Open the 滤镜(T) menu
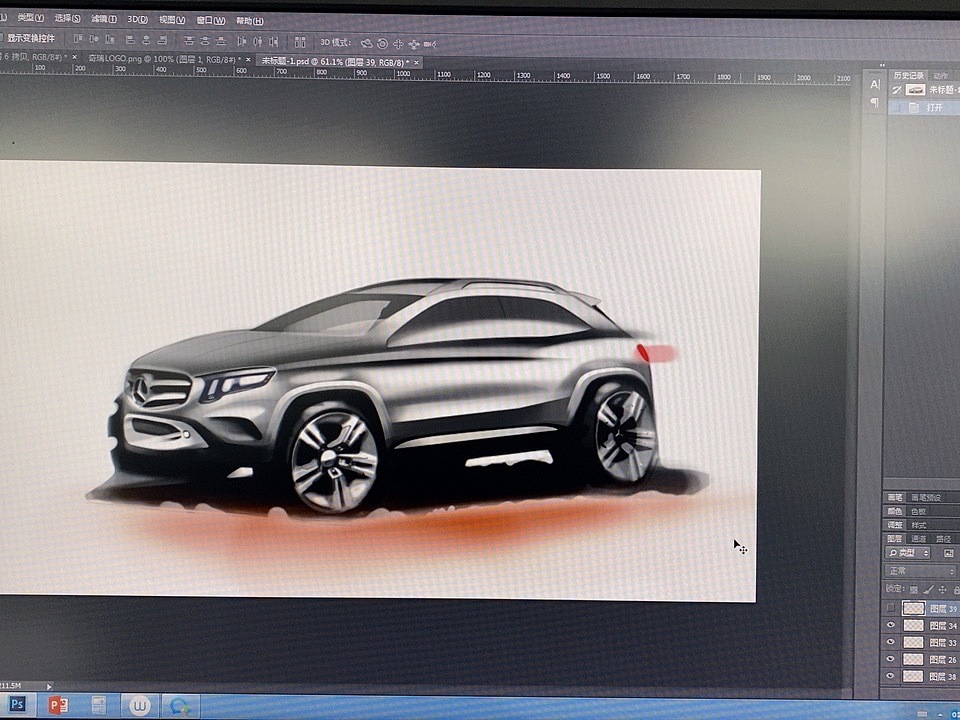 coord(104,19)
